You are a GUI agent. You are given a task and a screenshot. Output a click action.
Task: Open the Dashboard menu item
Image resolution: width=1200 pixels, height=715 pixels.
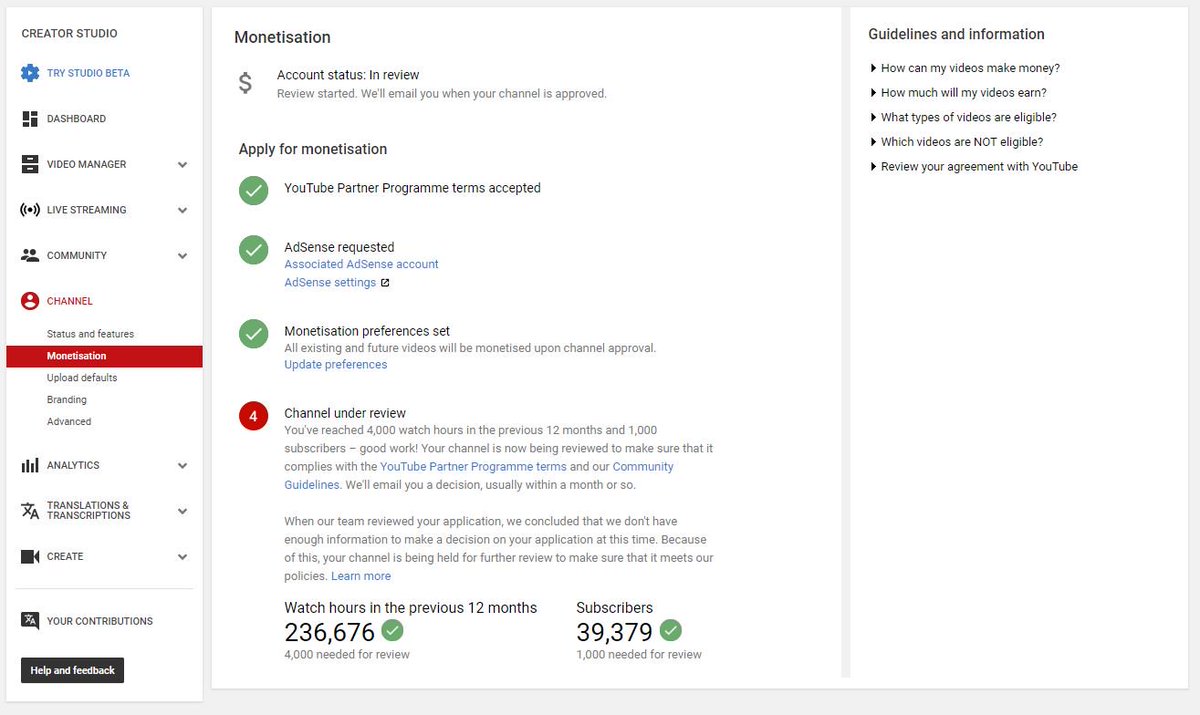pos(76,119)
